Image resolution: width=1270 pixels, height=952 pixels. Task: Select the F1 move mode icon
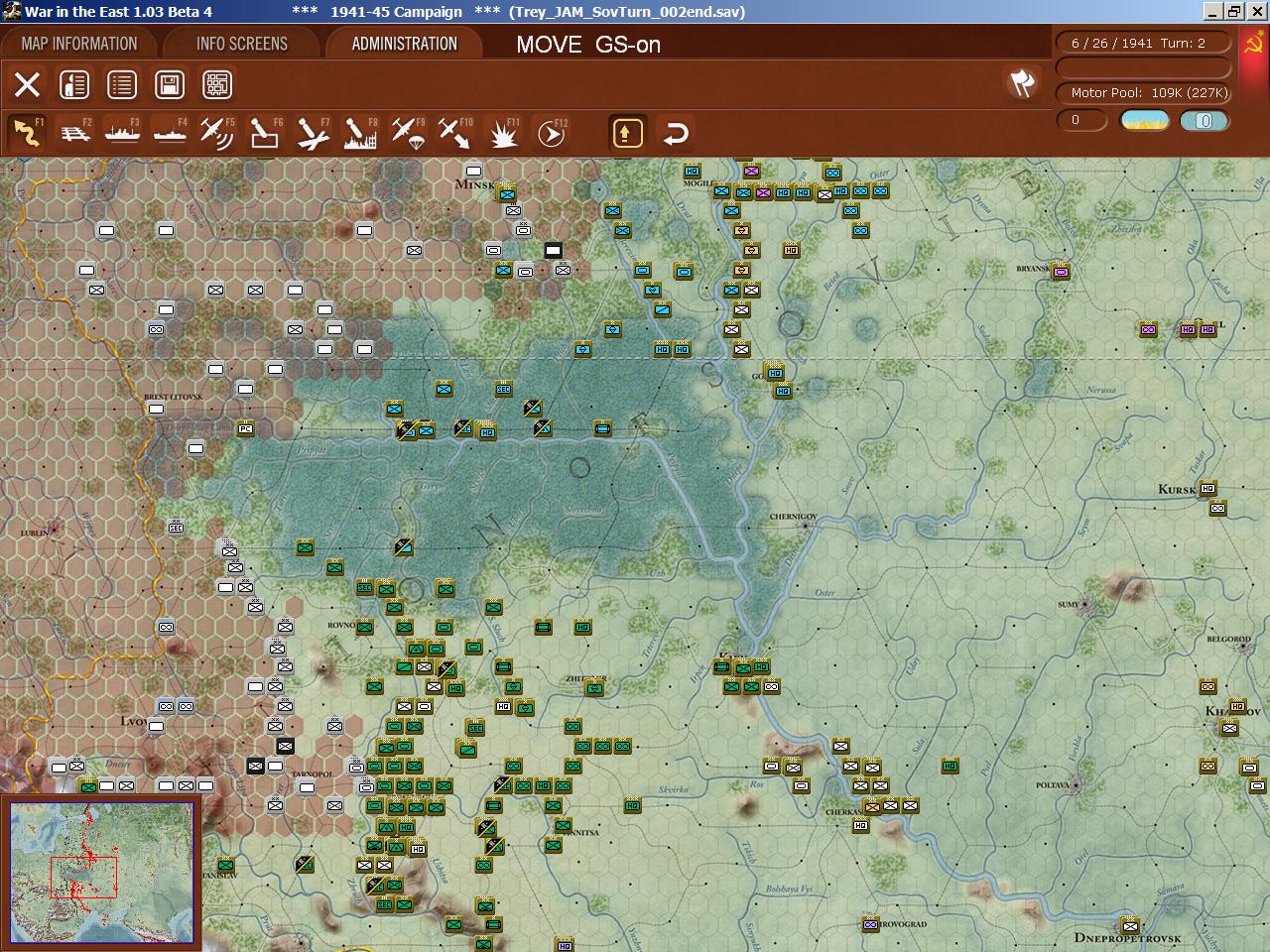tap(27, 133)
